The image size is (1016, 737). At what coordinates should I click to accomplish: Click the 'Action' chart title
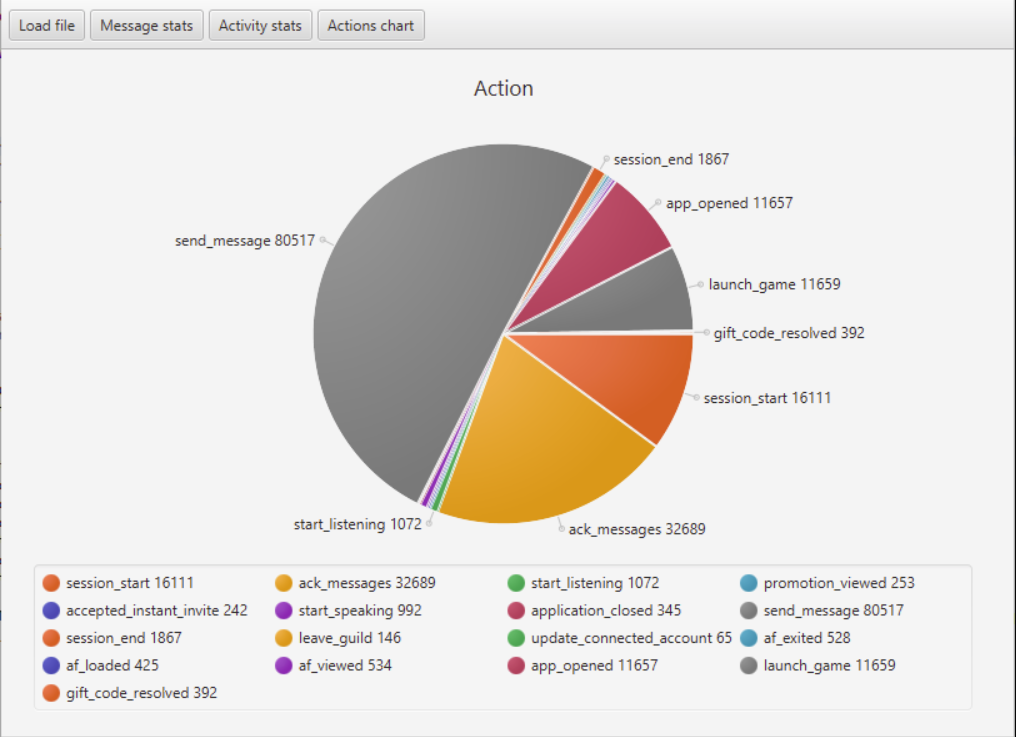[x=503, y=88]
